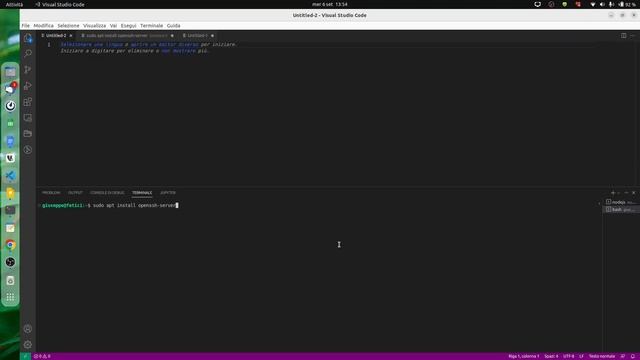640x360 pixels.
Task: Show errors and warnings count in status bar
Action: click(x=42, y=356)
